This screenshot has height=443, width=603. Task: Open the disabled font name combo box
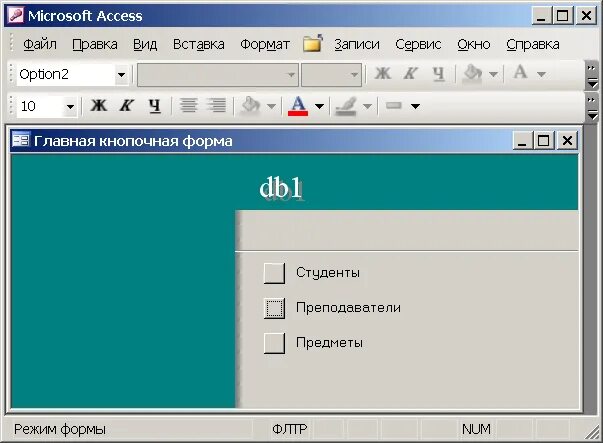[218, 75]
